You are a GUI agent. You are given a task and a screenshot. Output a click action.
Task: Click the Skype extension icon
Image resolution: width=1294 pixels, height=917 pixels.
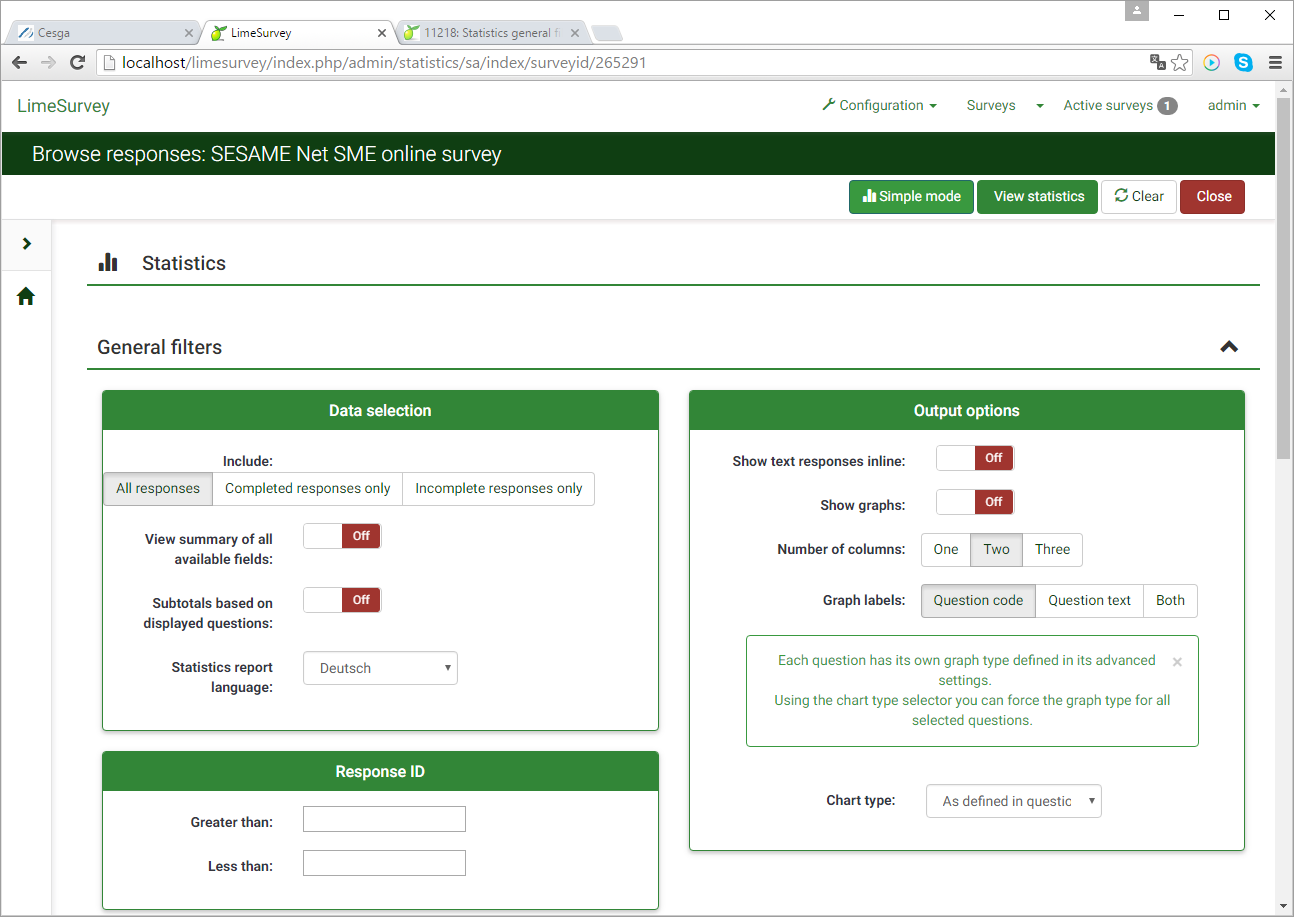[1243, 63]
